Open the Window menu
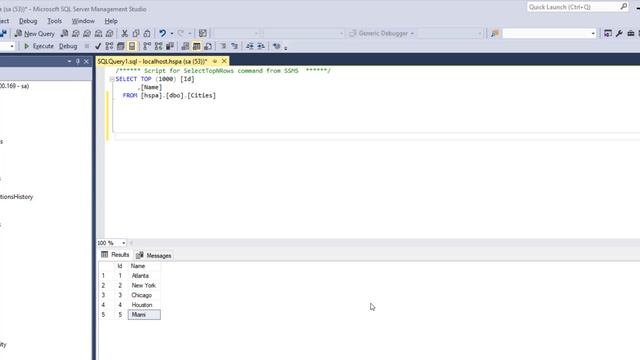640x360 pixels. pyautogui.click(x=83, y=21)
